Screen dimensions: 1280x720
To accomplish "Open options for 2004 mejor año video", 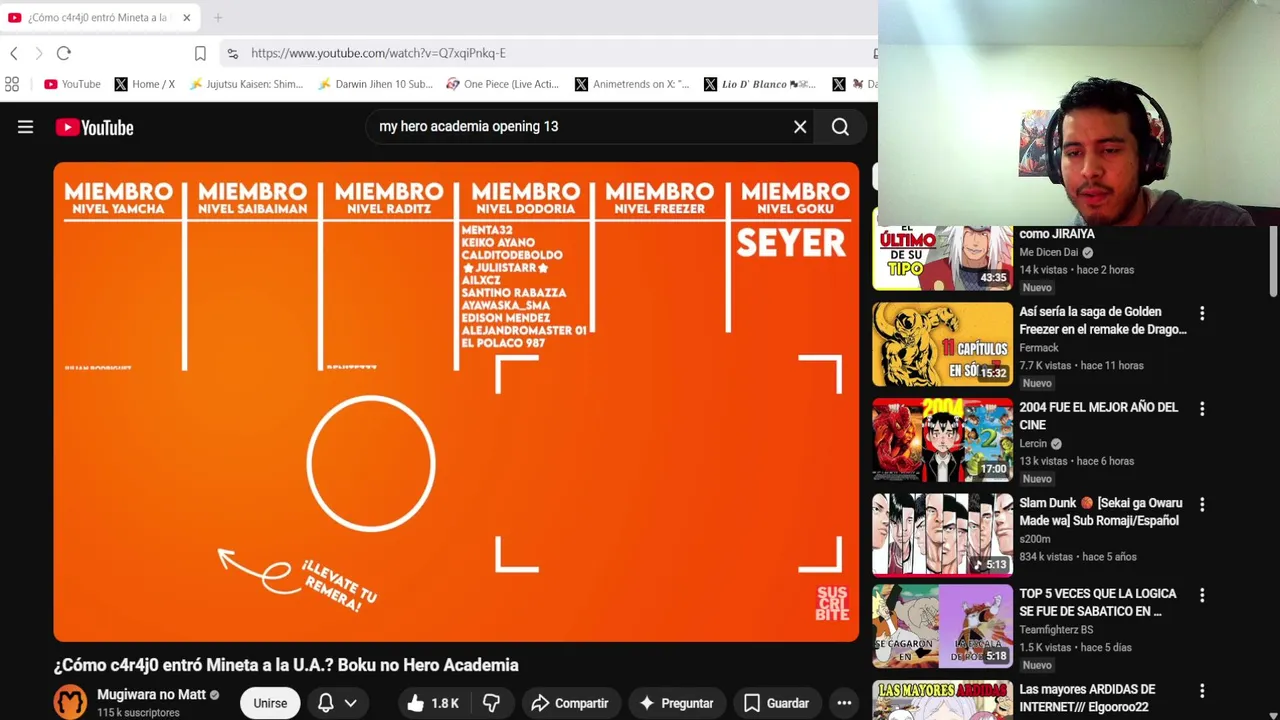I will (1202, 409).
